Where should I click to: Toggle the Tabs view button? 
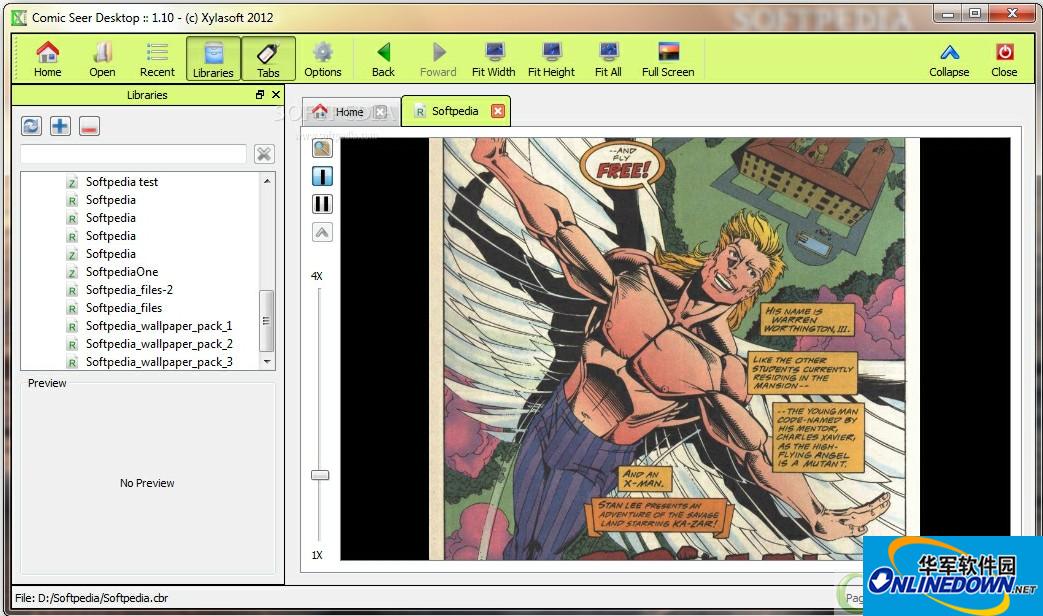coord(268,59)
